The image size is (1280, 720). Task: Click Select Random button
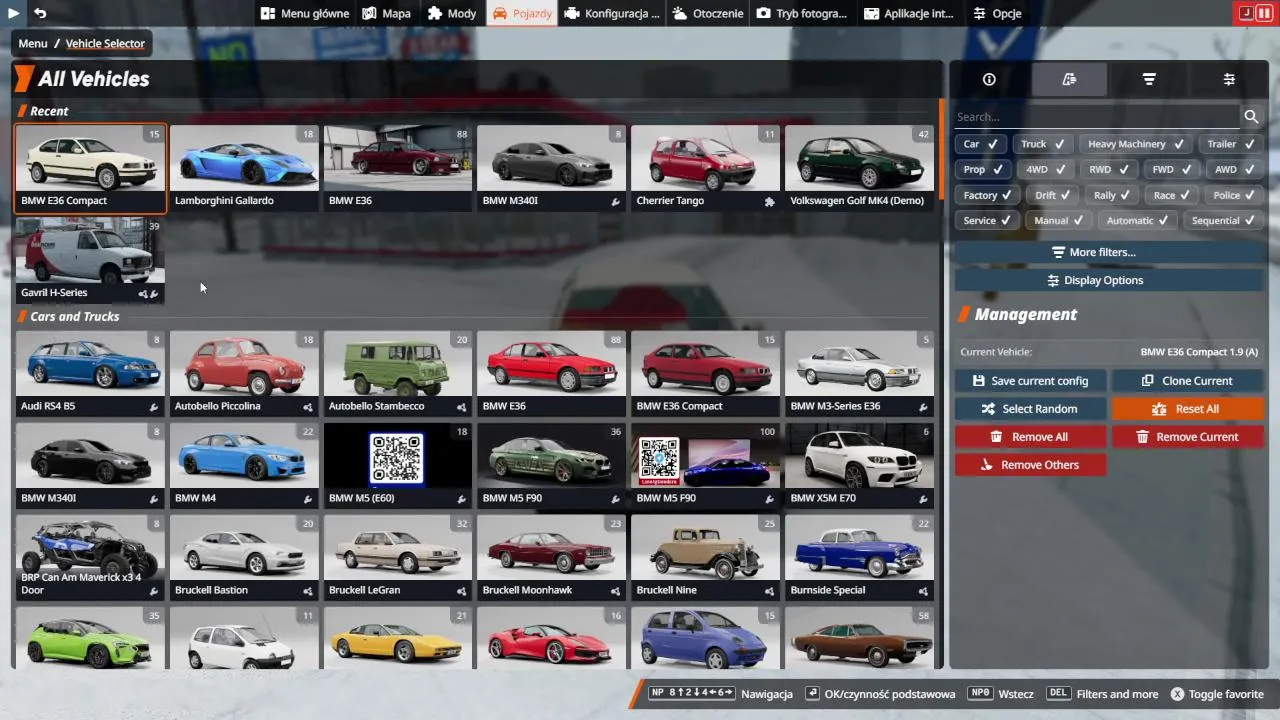[x=1030, y=409]
